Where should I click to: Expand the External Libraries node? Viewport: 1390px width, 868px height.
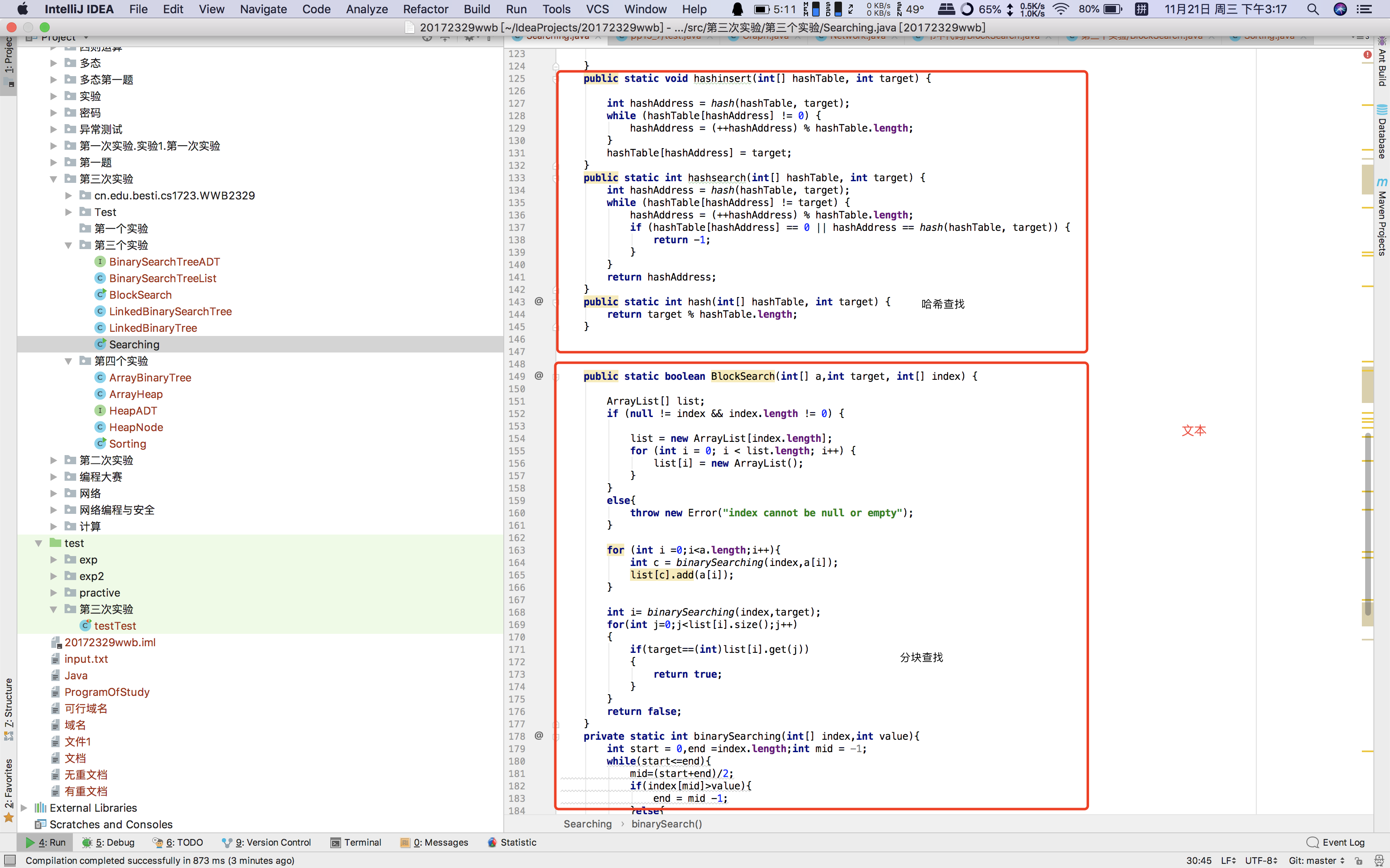point(24,808)
